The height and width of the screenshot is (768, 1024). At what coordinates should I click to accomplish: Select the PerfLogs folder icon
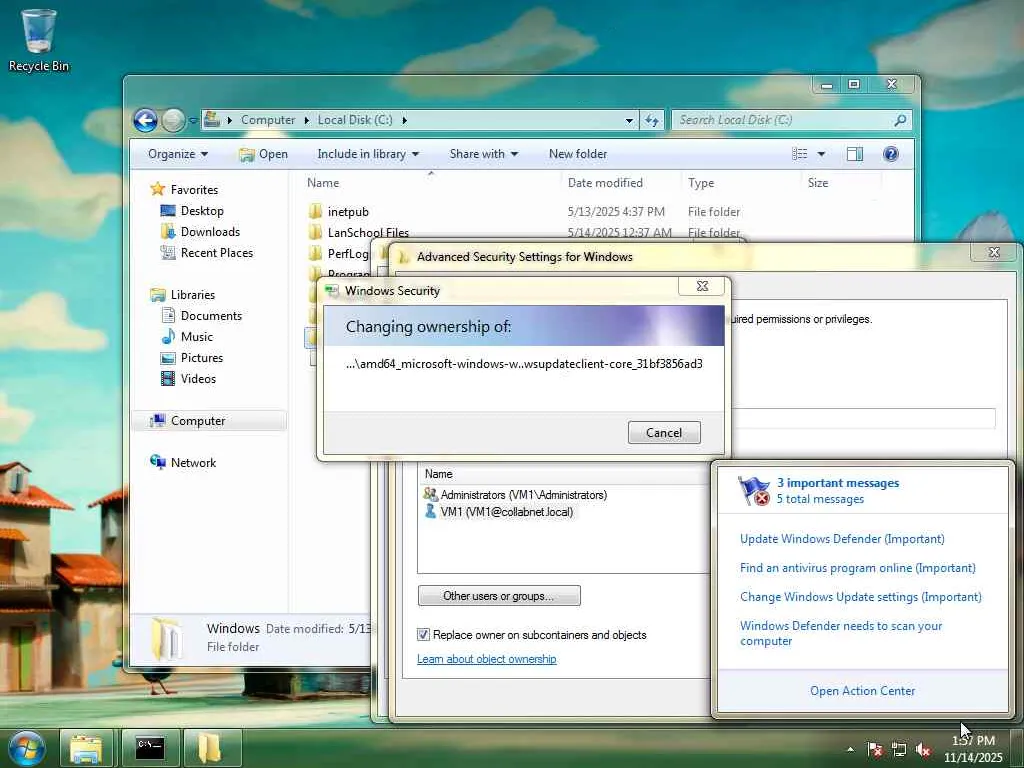pos(316,253)
